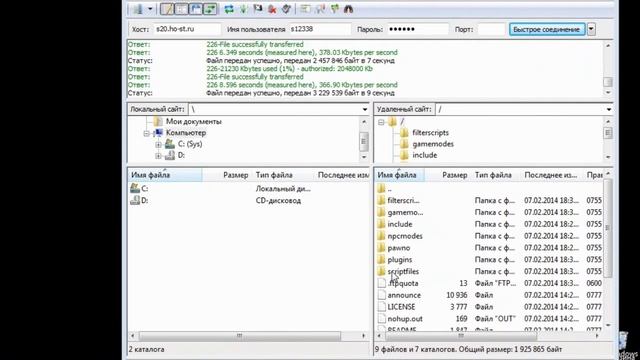
Task: Open the Site Manager dropdown arrow
Action: pyautogui.click(x=150, y=9)
